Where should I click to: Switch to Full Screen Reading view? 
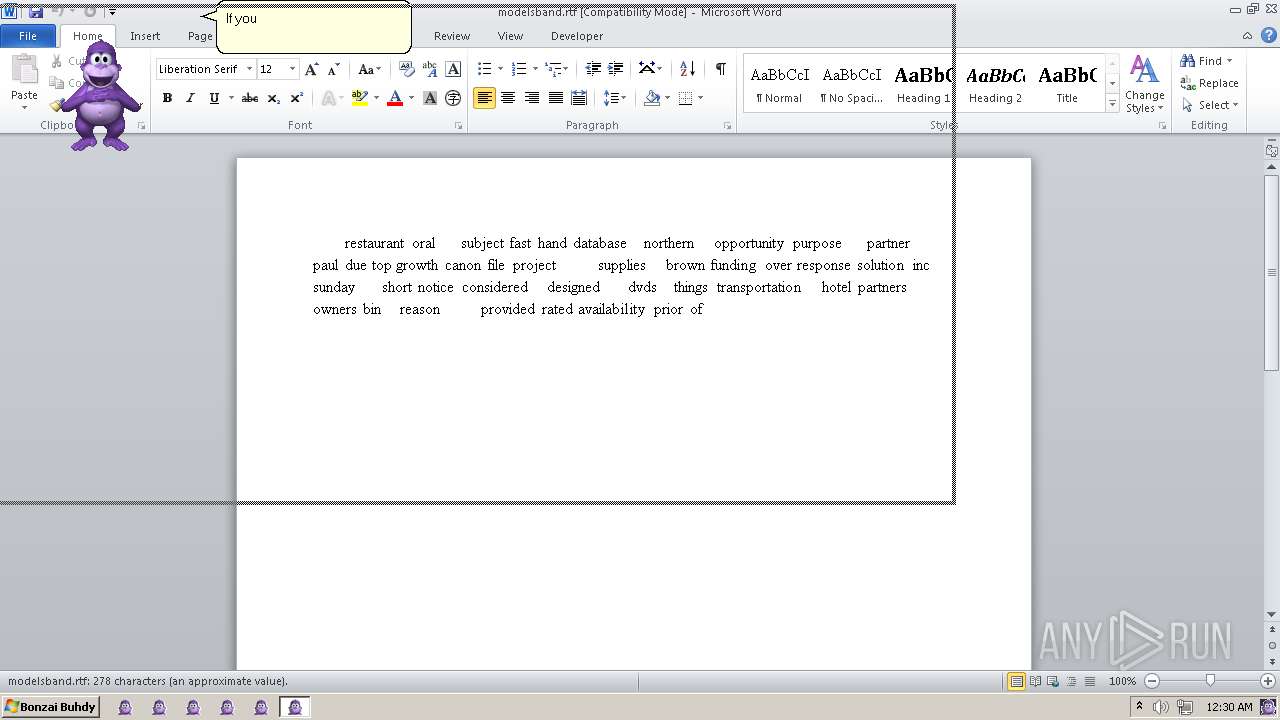pyautogui.click(x=1035, y=681)
